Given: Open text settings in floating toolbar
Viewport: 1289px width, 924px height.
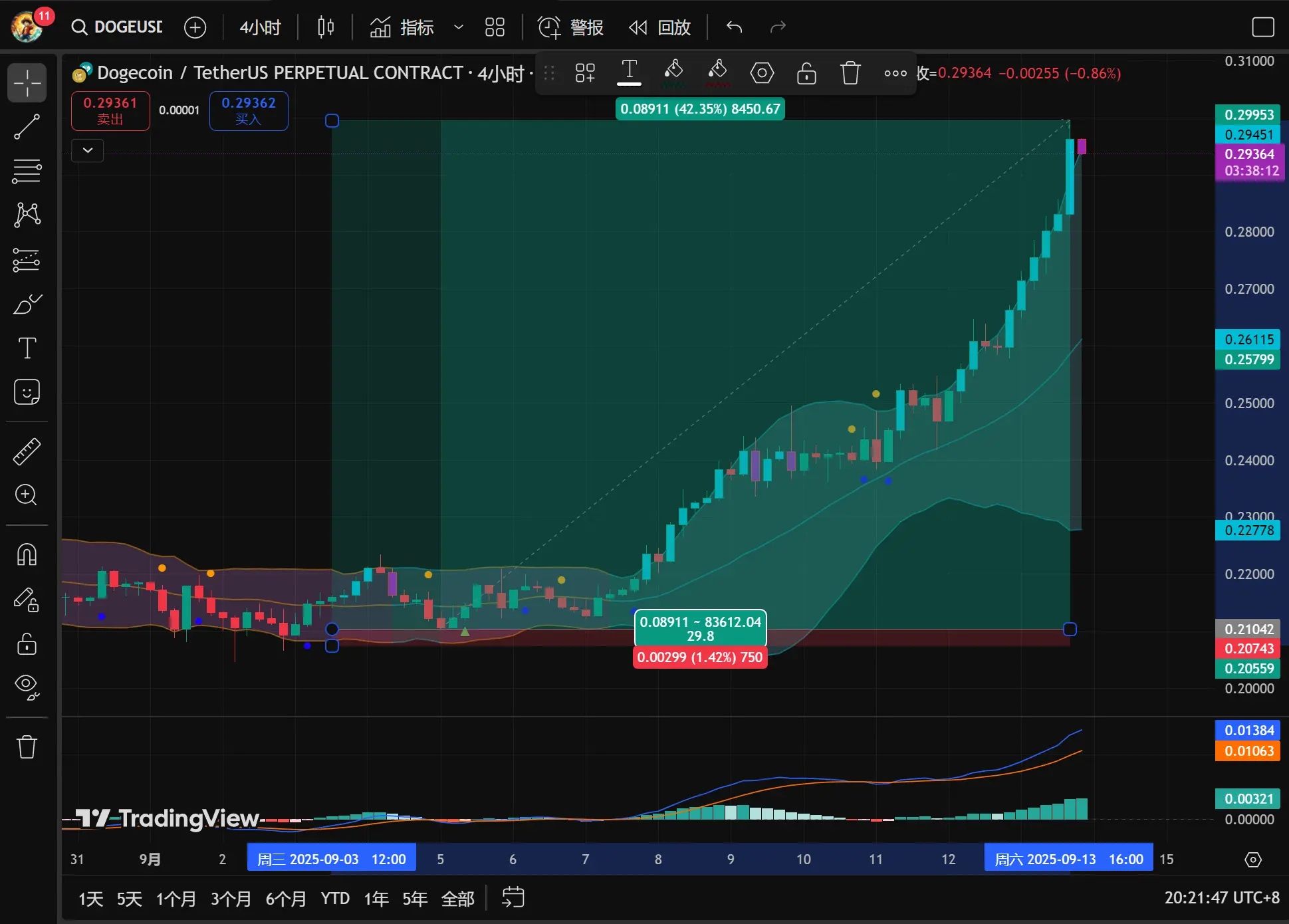Looking at the screenshot, I should click(x=629, y=72).
